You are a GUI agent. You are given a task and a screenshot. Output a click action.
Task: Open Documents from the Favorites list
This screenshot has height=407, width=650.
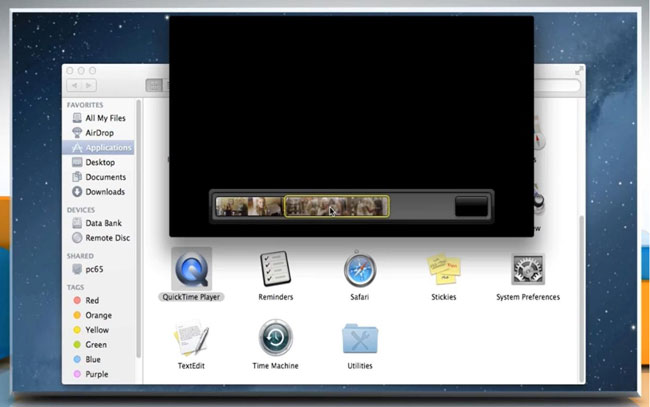[99, 177]
